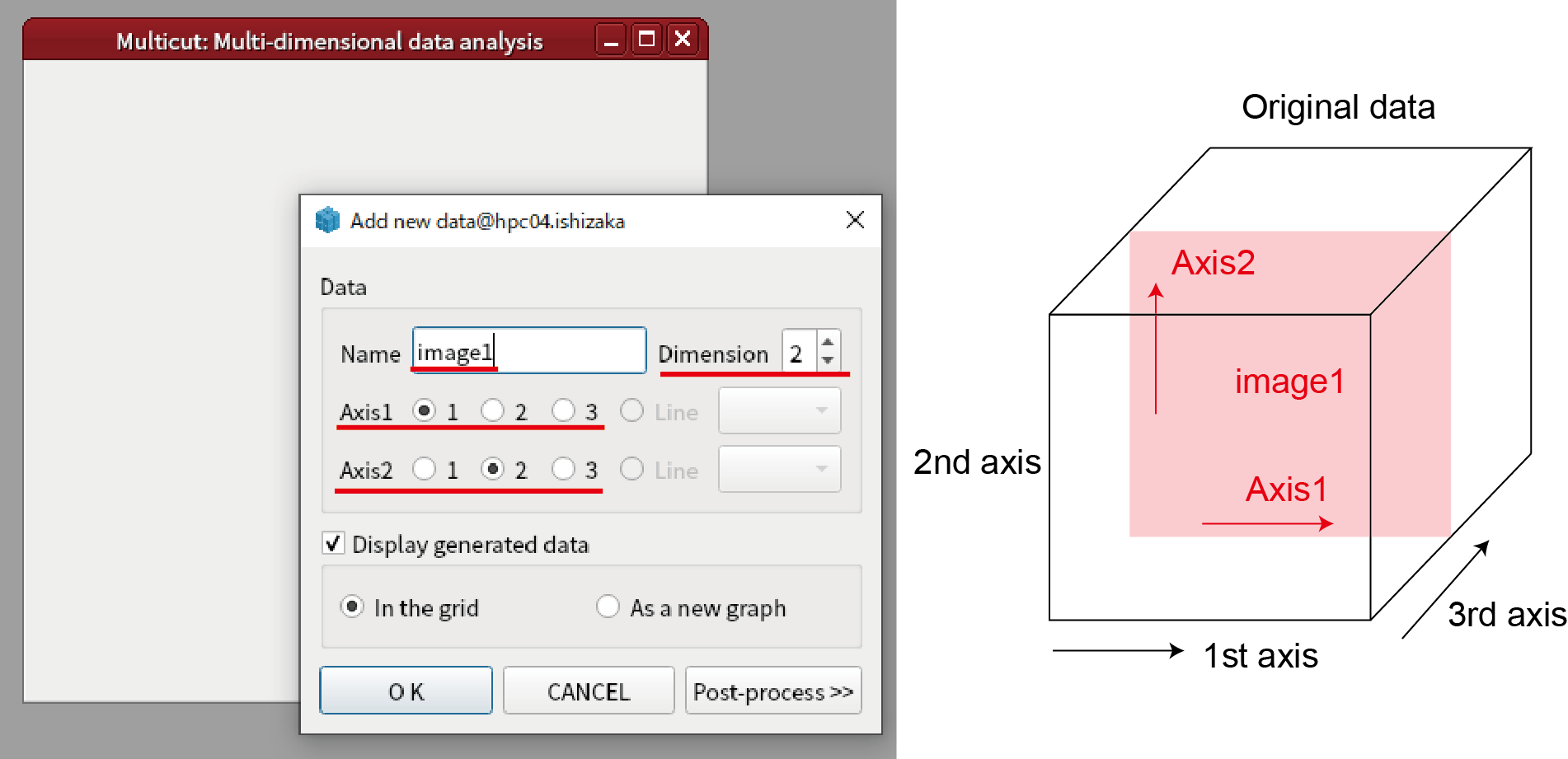Increase Dimension with the up spinner arrow
Image resolution: width=1568 pixels, height=759 pixels.
coord(828,341)
